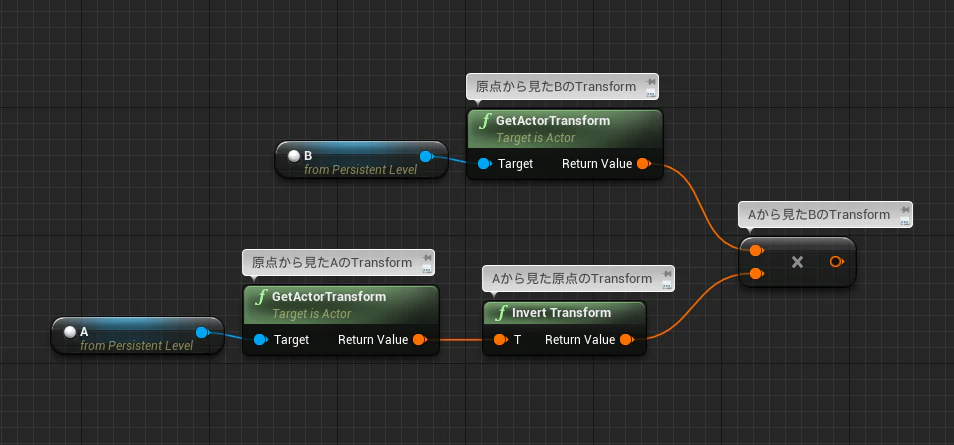This screenshot has width=954, height=445.
Task: Toggle pin on 原点から見たBのTransform comment bubble
Action: pos(650,82)
